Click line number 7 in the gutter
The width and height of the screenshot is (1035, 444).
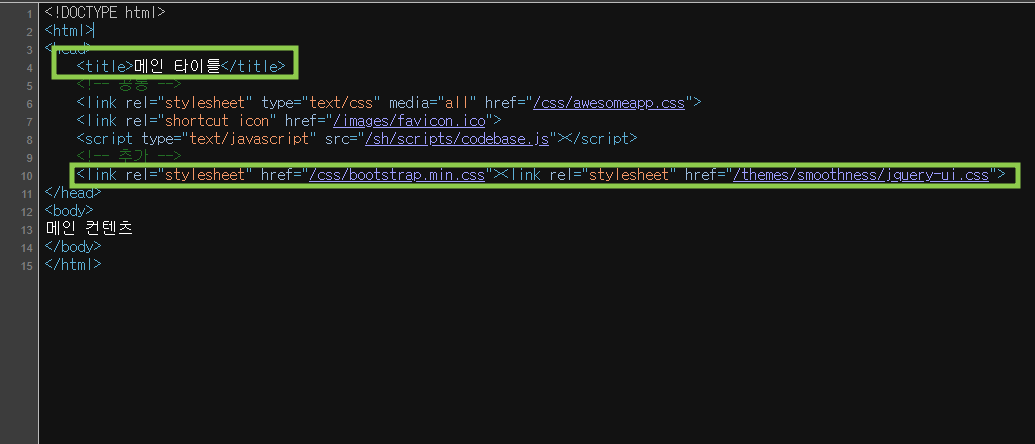click(29, 122)
